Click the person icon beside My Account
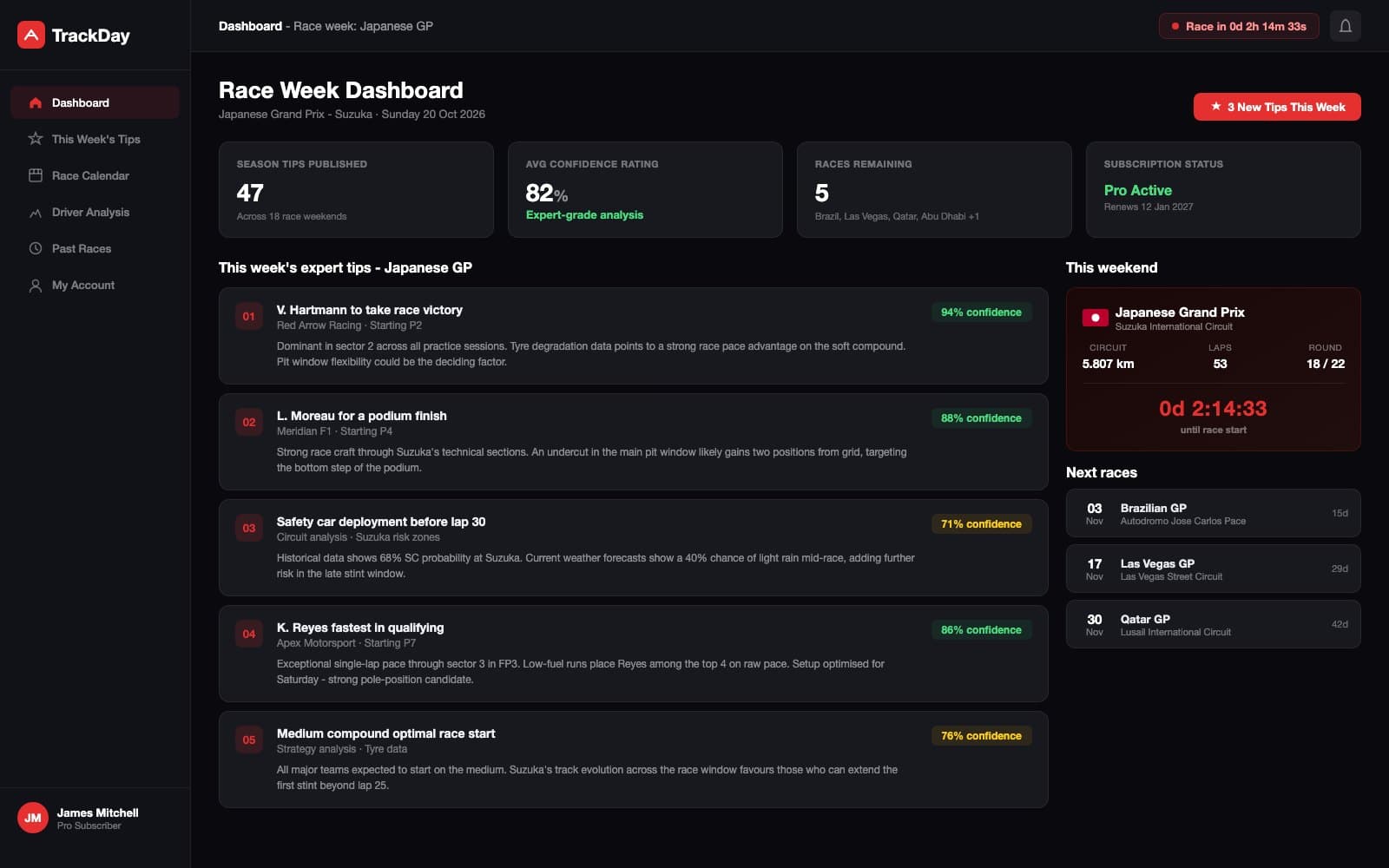 click(x=36, y=285)
